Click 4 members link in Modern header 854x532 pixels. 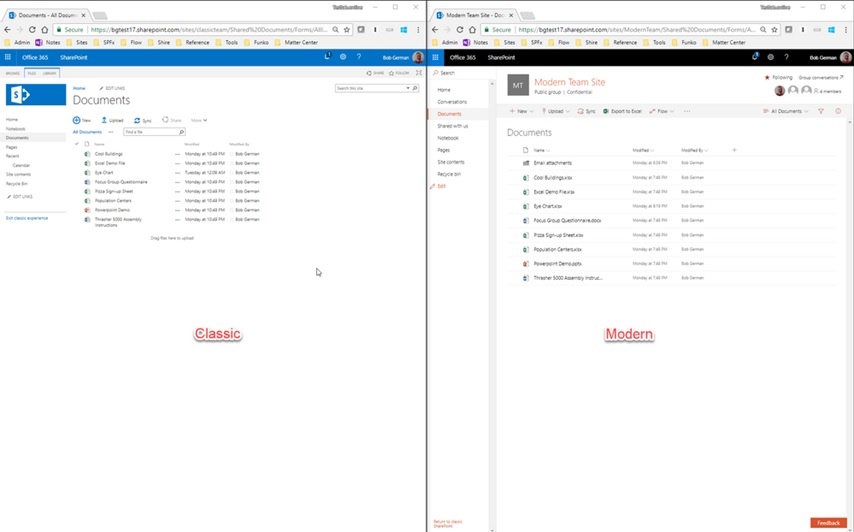[x=827, y=91]
